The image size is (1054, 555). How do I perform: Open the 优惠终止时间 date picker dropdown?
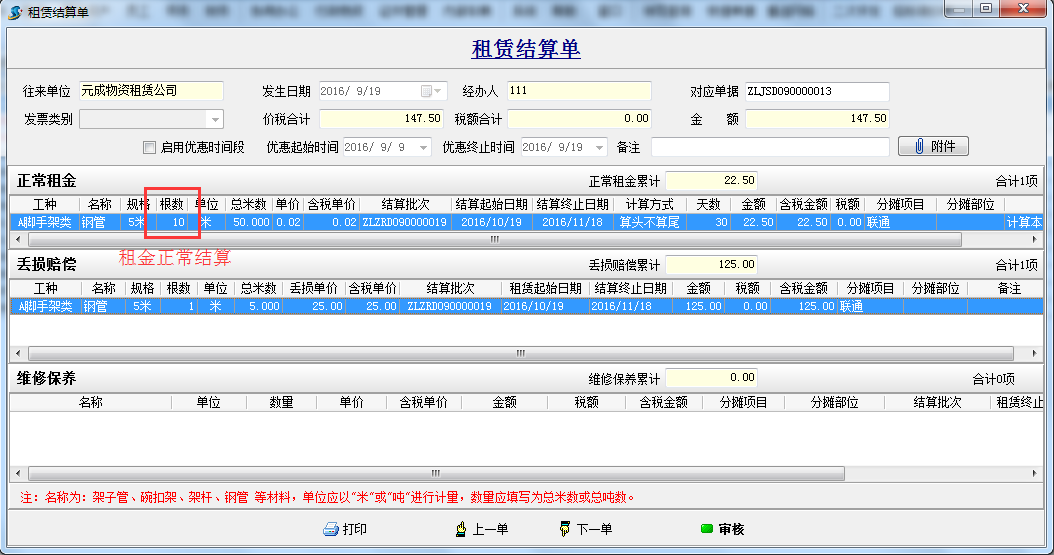click(x=599, y=148)
